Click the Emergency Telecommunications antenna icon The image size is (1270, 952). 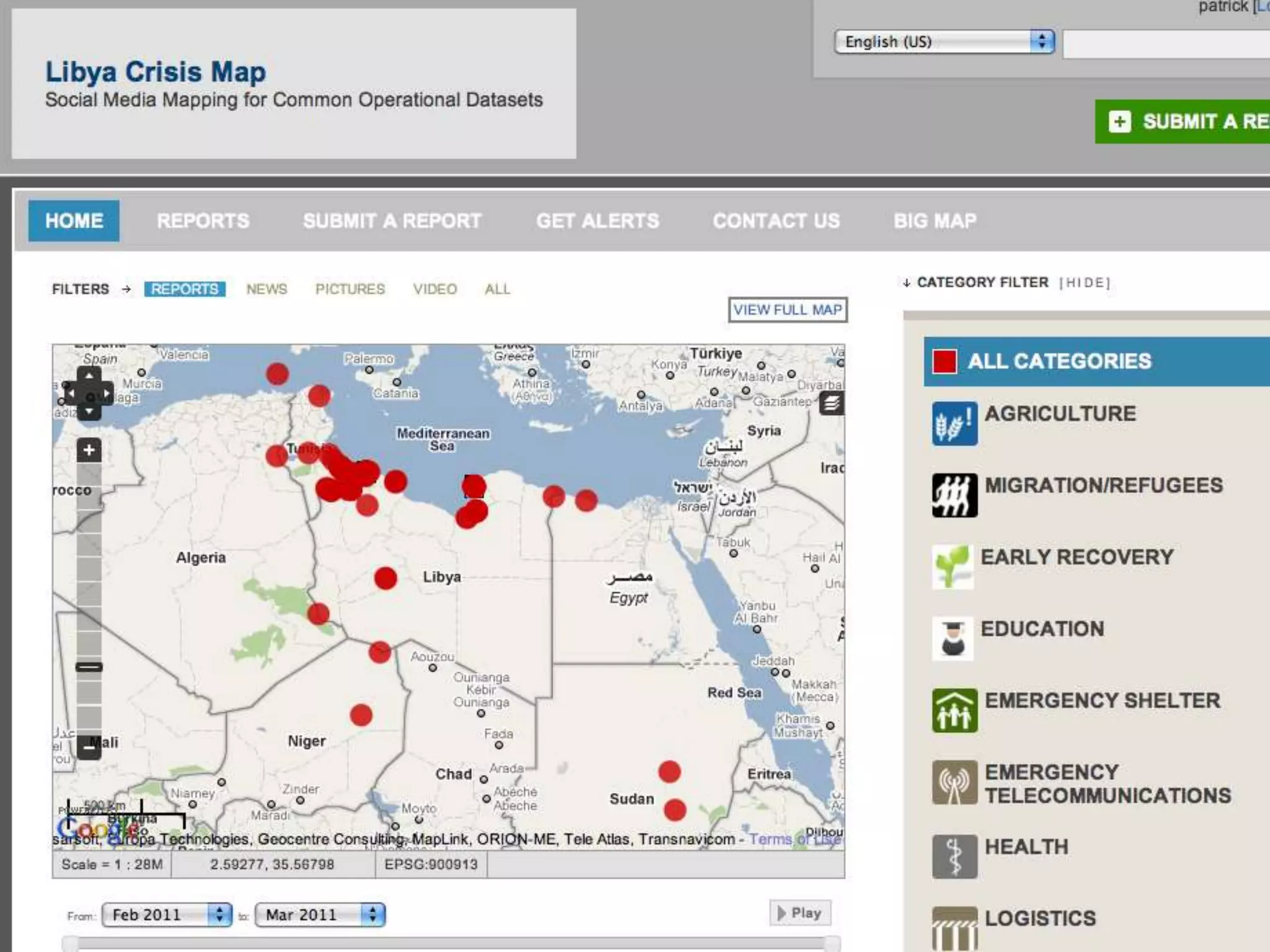(x=954, y=782)
